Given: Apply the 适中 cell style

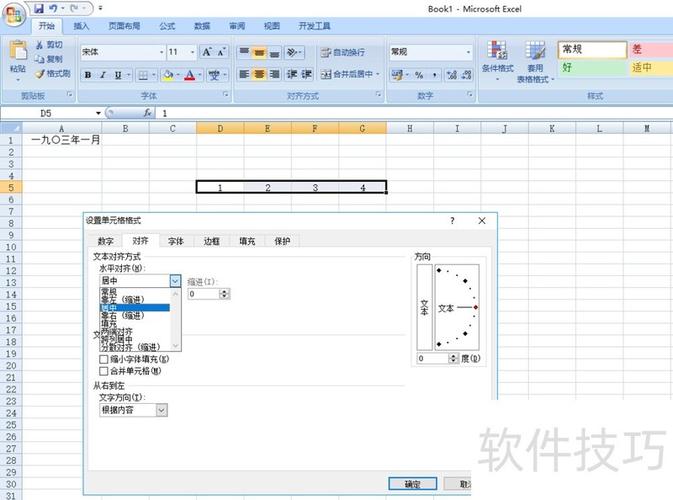Looking at the screenshot, I should 650,67.
